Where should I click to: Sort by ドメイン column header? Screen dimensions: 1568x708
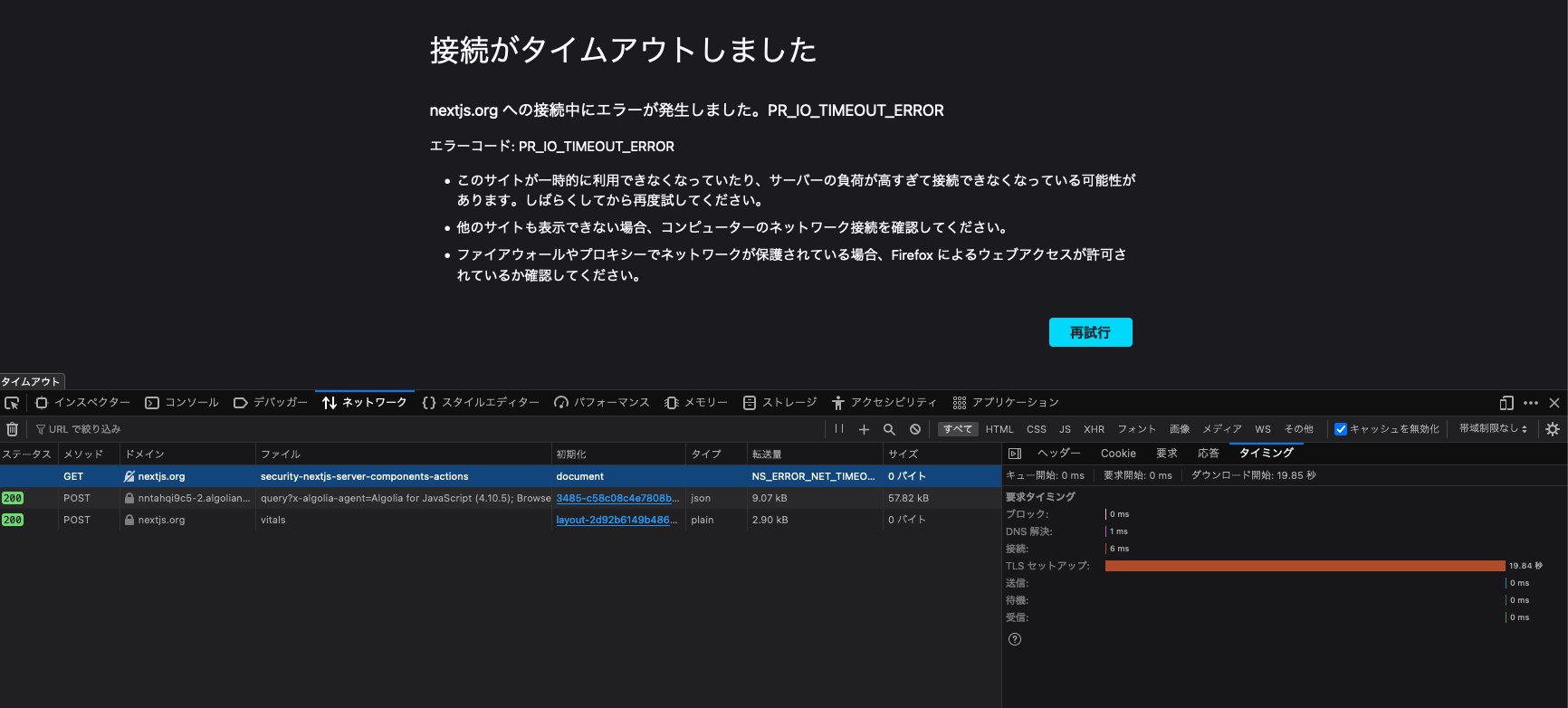tap(187, 454)
